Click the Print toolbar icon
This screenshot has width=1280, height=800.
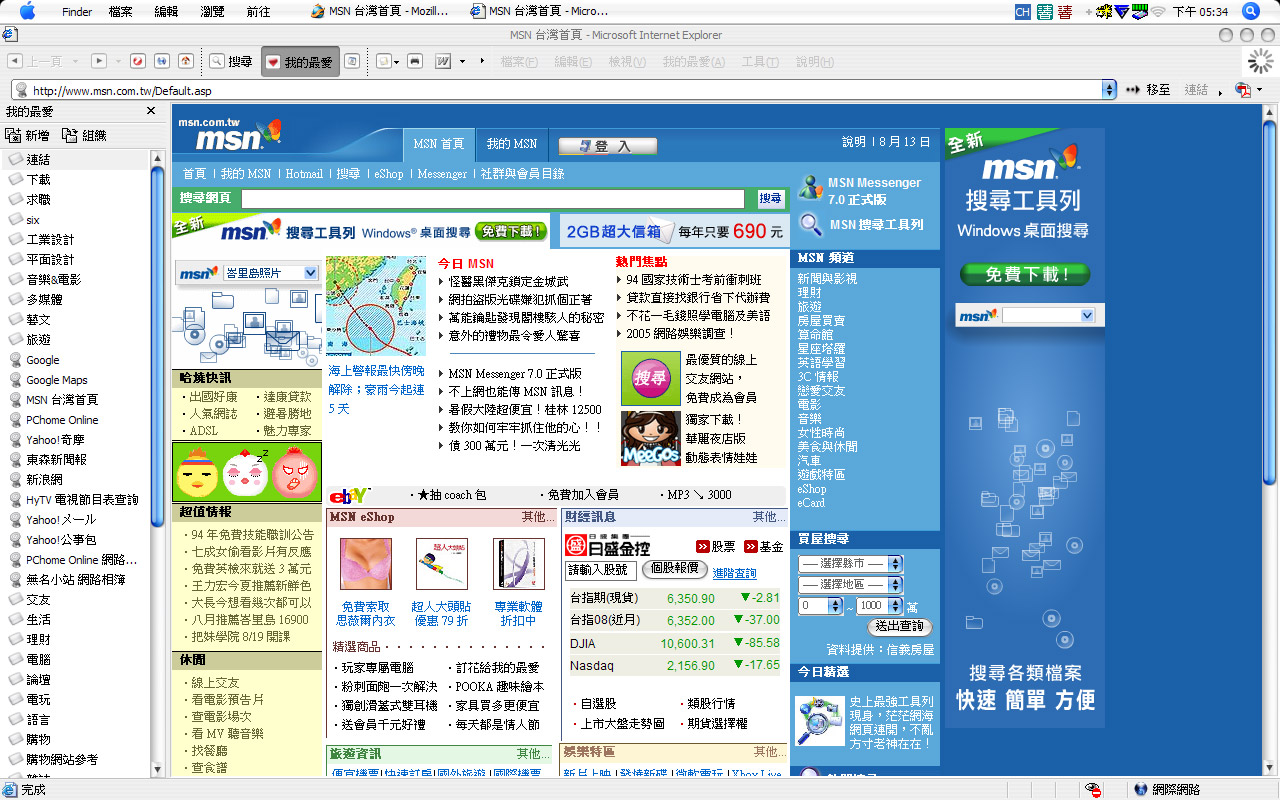[x=415, y=62]
